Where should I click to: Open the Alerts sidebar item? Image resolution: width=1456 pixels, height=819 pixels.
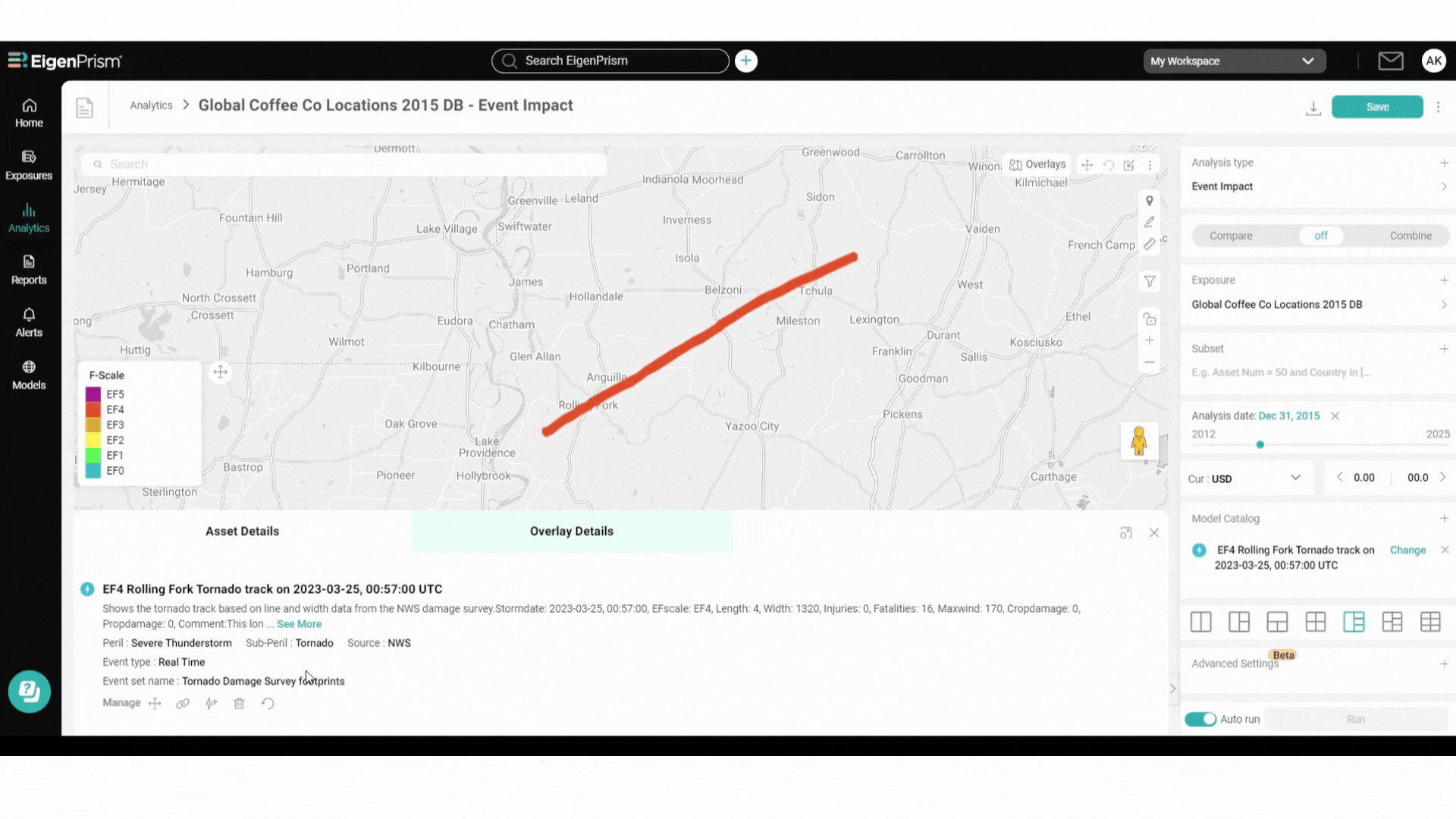29,322
